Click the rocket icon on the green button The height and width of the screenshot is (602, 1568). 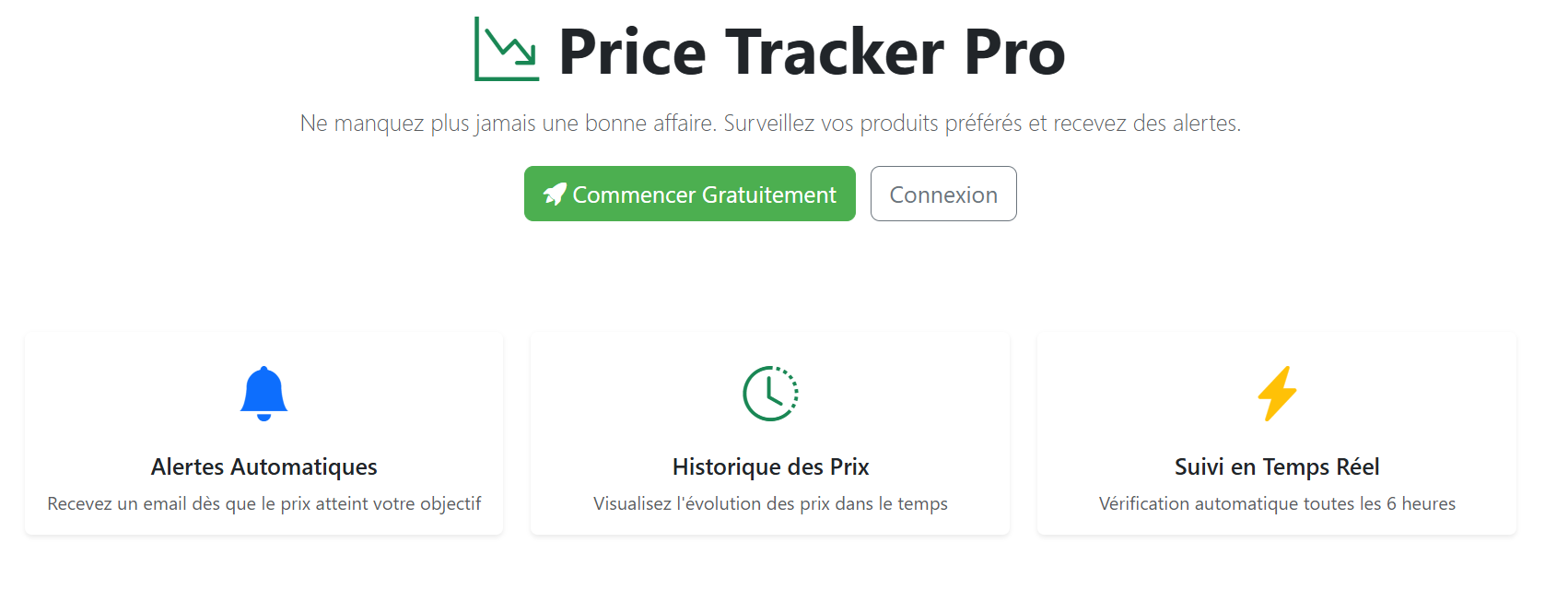tap(555, 194)
